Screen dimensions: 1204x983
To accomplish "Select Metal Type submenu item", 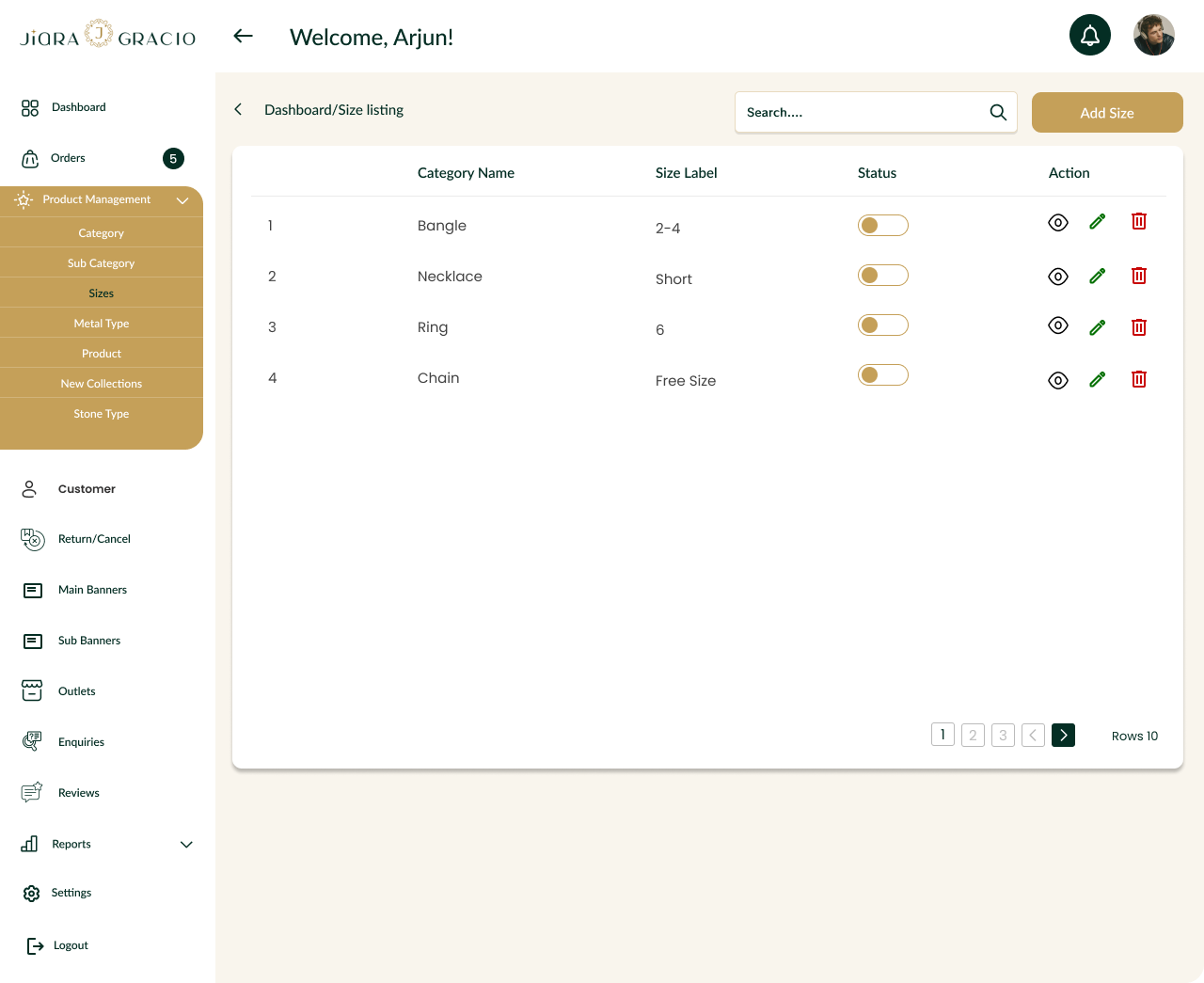I will [102, 324].
